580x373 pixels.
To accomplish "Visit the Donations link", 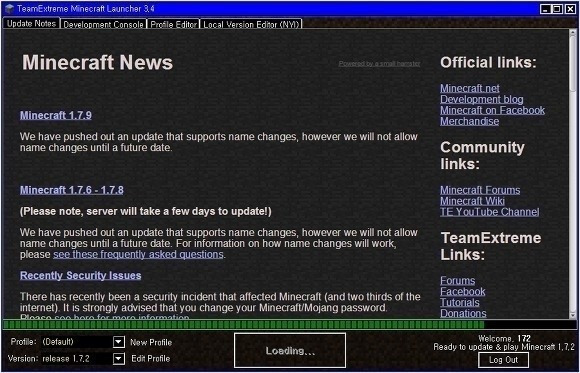I will [463, 313].
